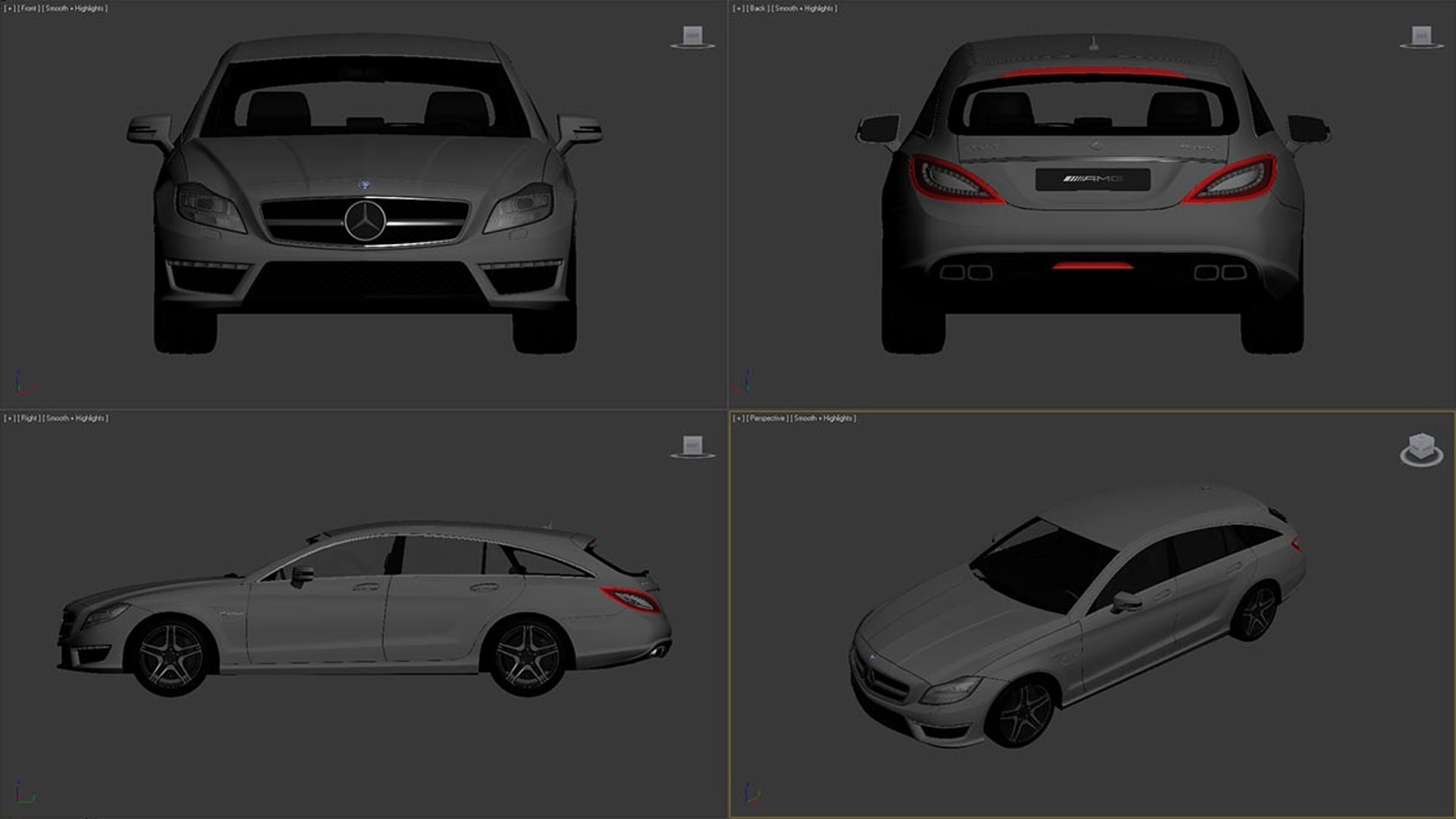Open the [+] menu of the Back viewport
The height and width of the screenshot is (819, 1456).
click(x=739, y=8)
